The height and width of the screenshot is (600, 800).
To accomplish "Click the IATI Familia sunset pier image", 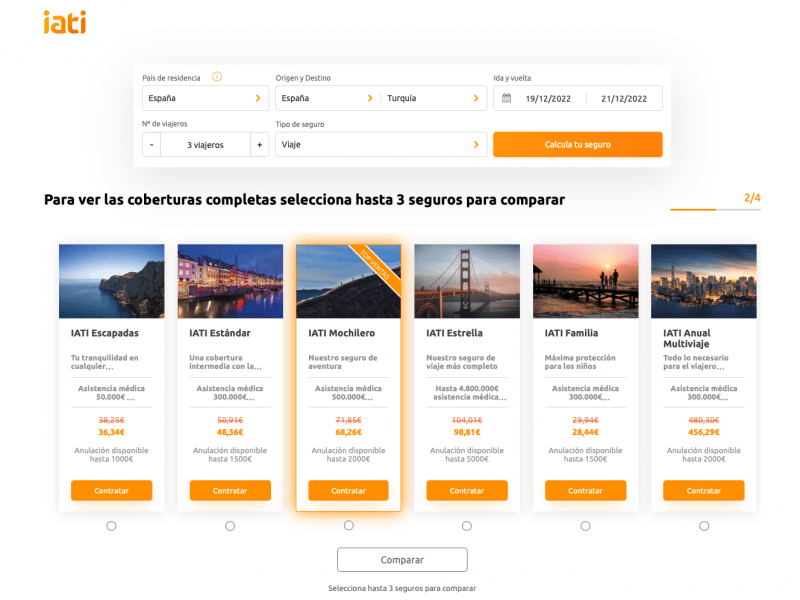I will tap(585, 281).
